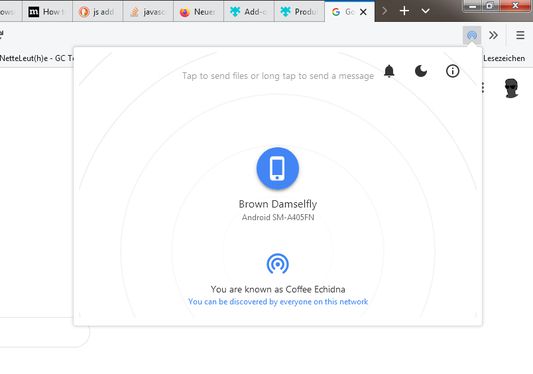533x374 pixels.
Task: Toggle dark mode with moon icon
Action: tap(421, 71)
